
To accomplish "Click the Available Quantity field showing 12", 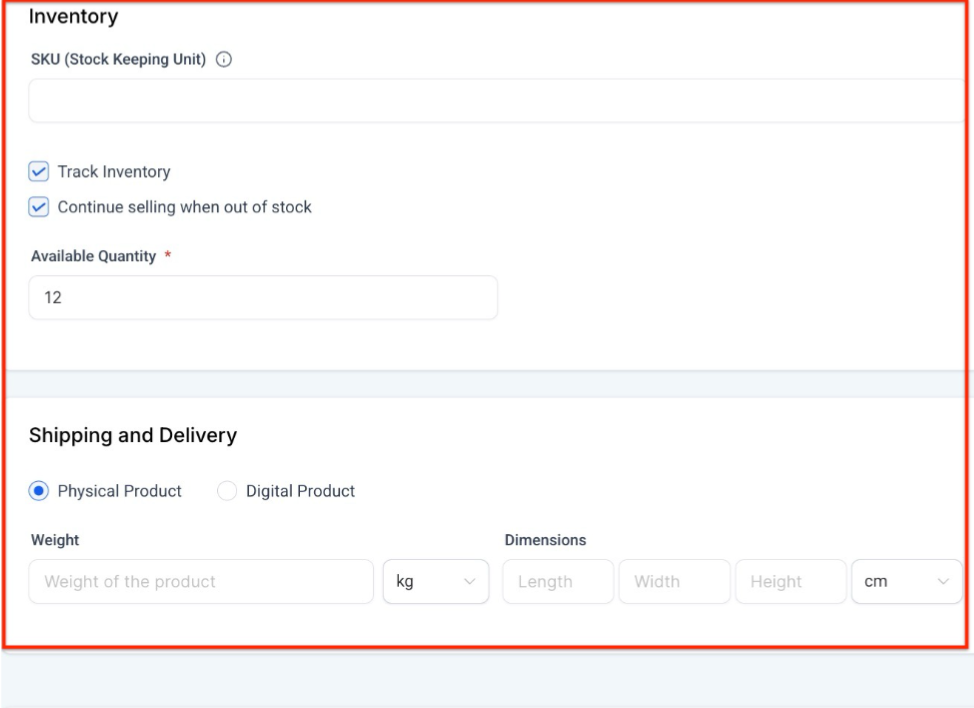I will coord(263,298).
